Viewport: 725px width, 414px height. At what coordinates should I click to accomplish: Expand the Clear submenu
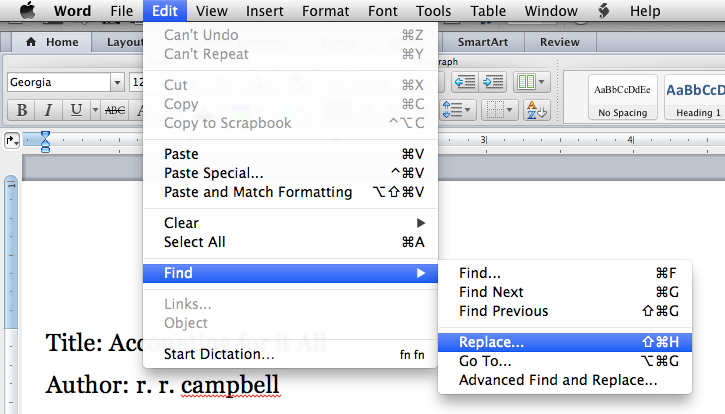click(290, 223)
